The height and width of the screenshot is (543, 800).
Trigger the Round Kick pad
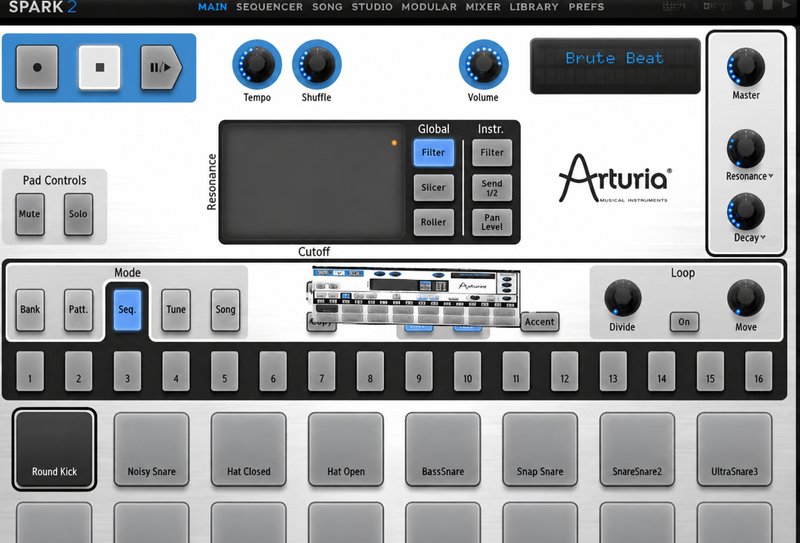[54, 449]
